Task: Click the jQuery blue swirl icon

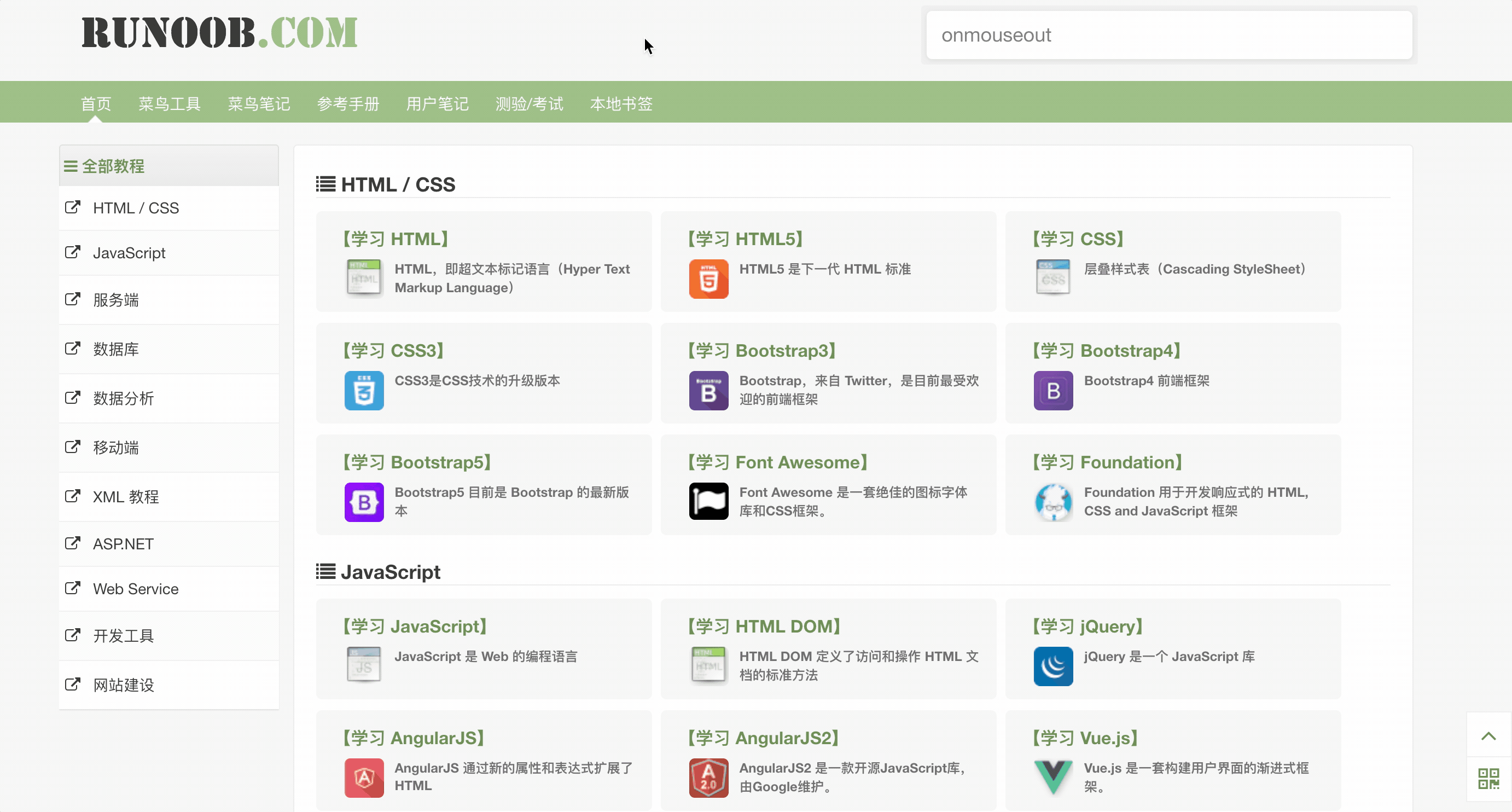Action: (x=1053, y=666)
